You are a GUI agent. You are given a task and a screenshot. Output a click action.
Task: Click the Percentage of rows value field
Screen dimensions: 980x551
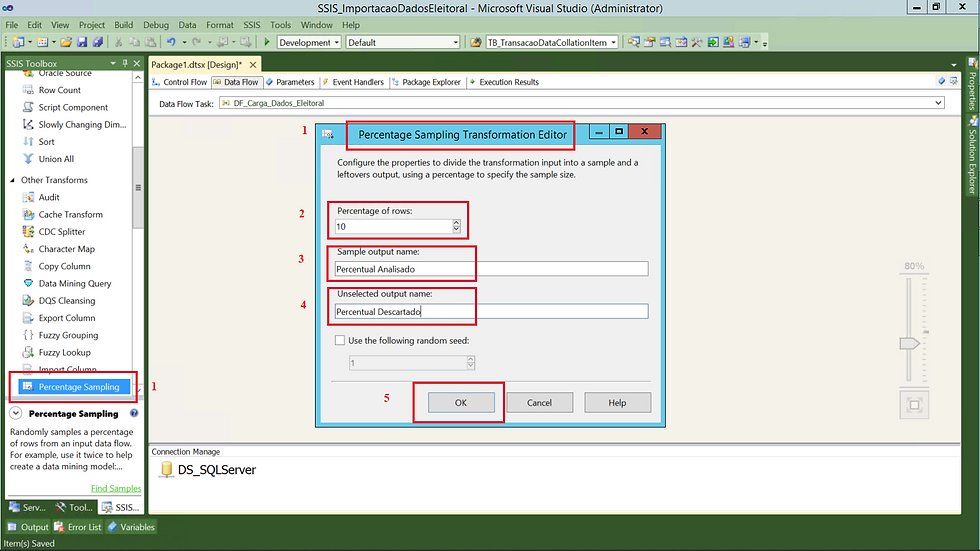pyautogui.click(x=393, y=226)
